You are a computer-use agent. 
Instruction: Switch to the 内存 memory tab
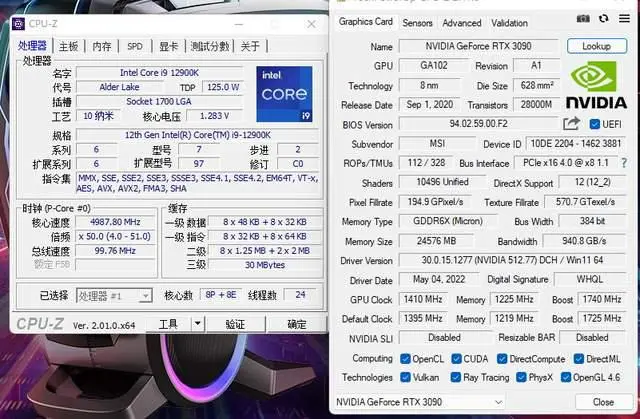click(102, 46)
